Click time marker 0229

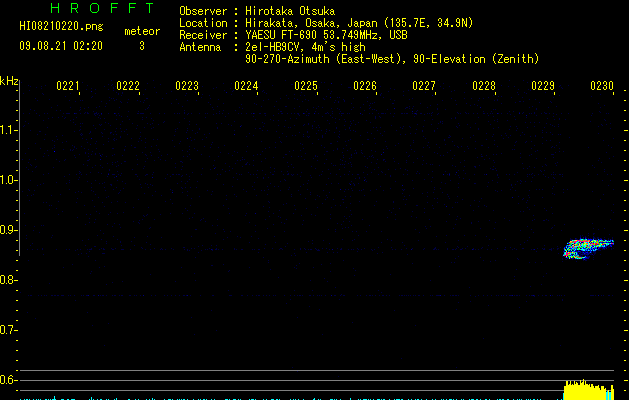543,86
